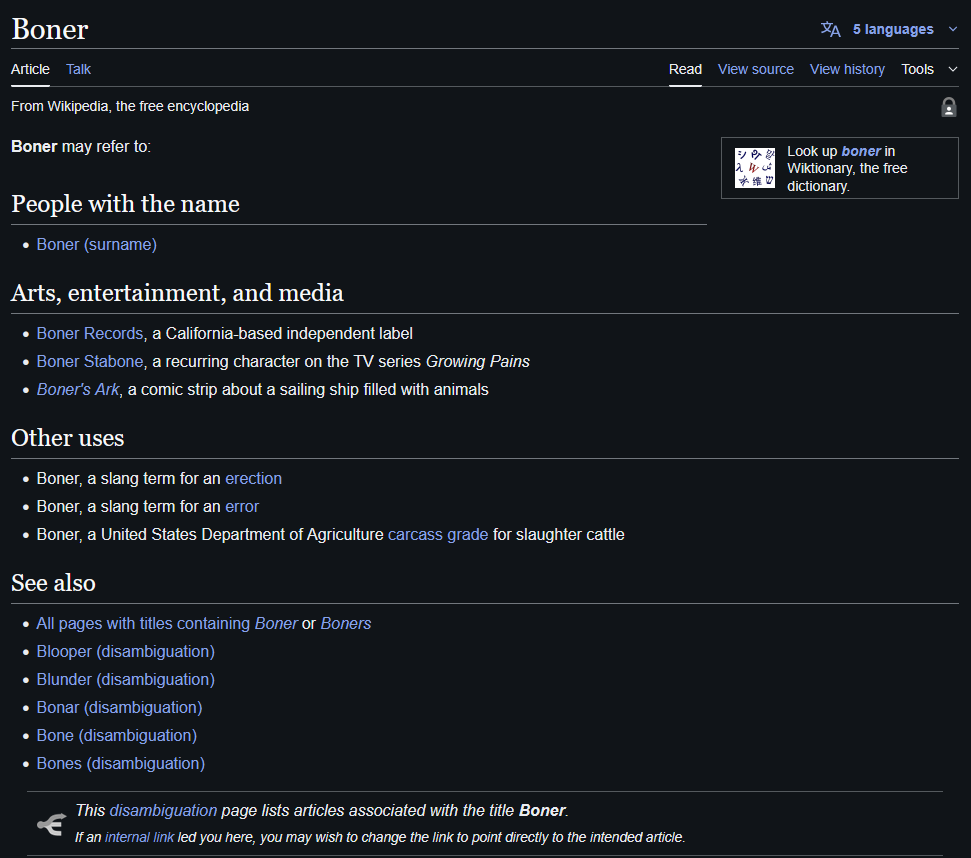Open the Talk tab
971x858 pixels.
click(x=78, y=69)
